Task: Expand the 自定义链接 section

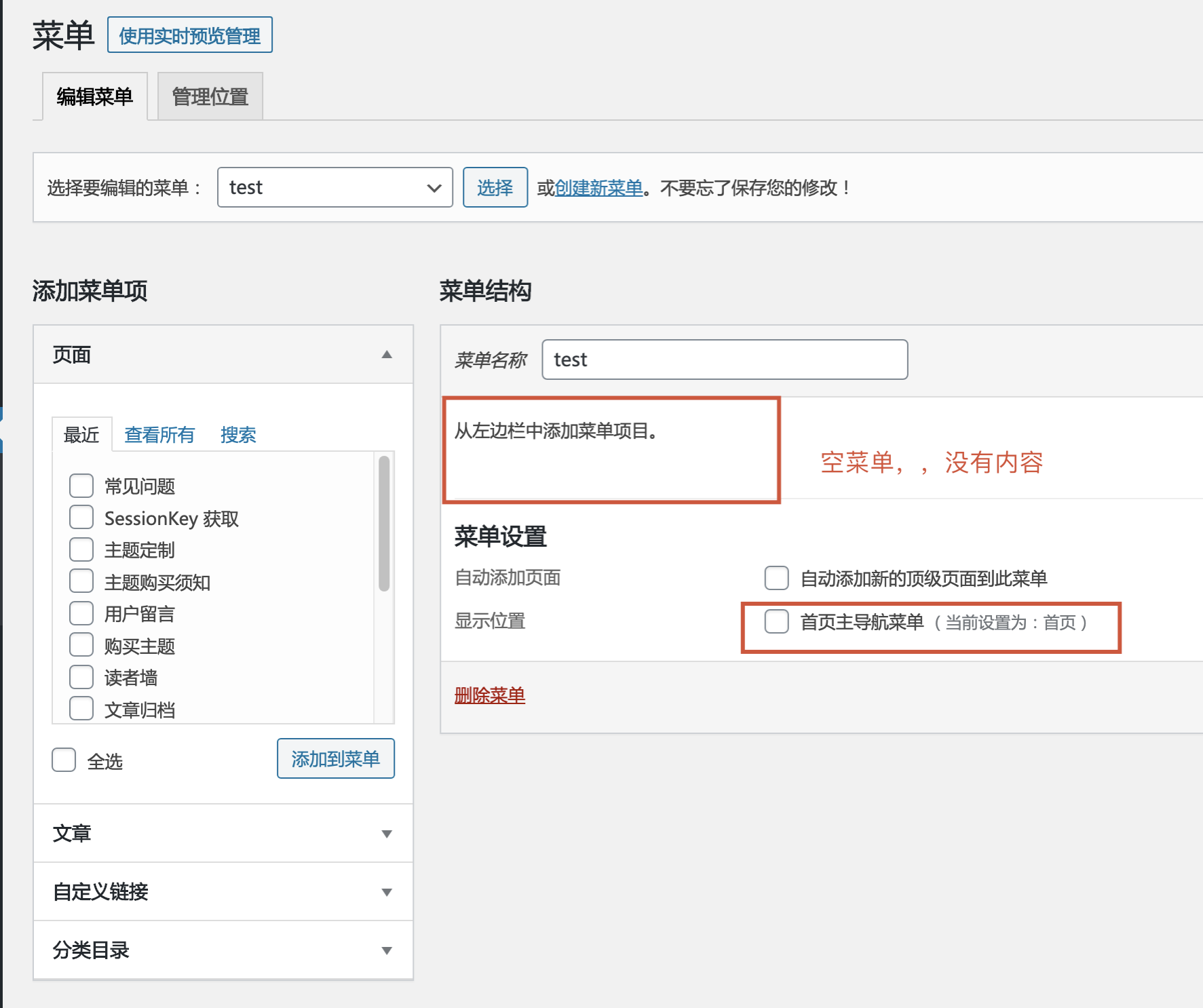Action: point(387,892)
